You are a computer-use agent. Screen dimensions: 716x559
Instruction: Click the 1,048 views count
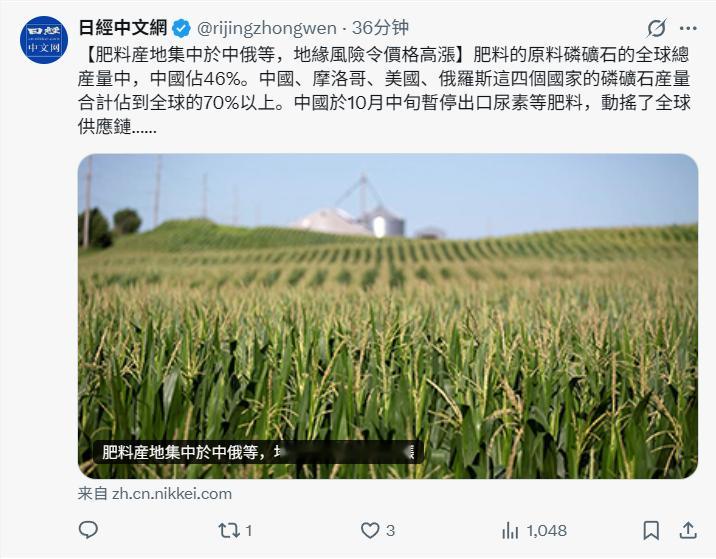click(x=546, y=531)
